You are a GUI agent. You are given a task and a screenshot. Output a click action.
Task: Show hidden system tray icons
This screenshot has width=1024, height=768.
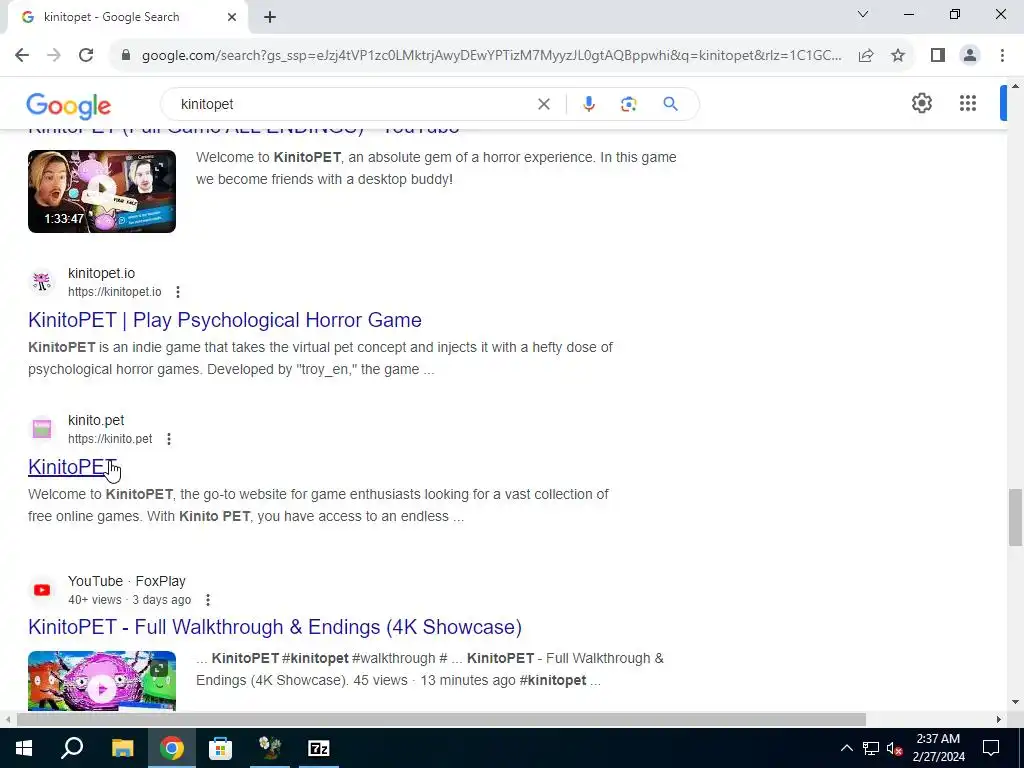(846, 748)
